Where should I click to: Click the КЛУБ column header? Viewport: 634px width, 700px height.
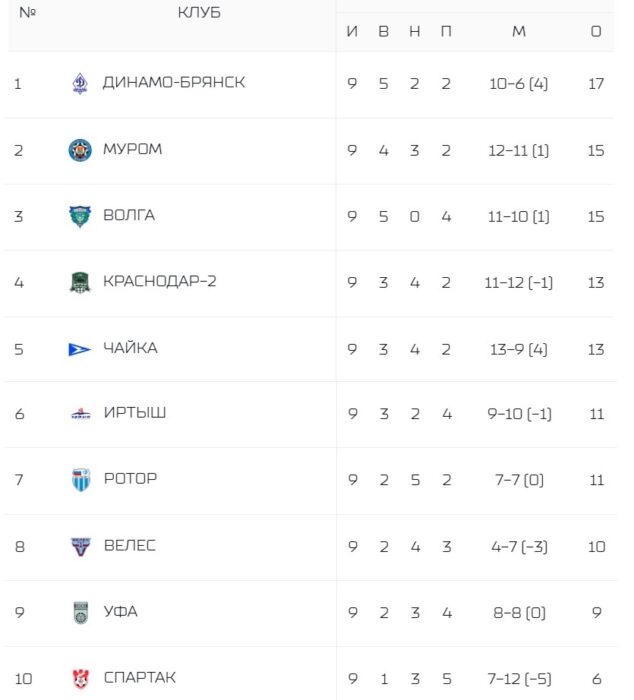[199, 12]
